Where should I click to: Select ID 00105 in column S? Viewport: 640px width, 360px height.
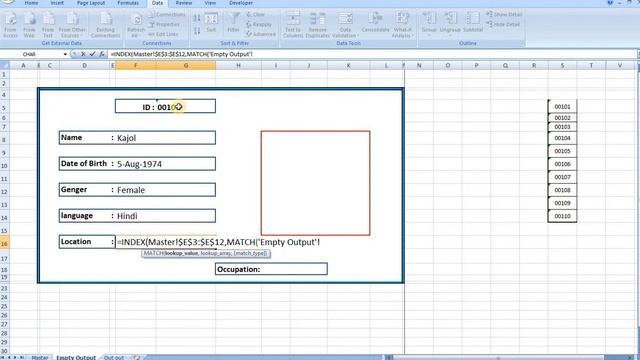click(562, 151)
